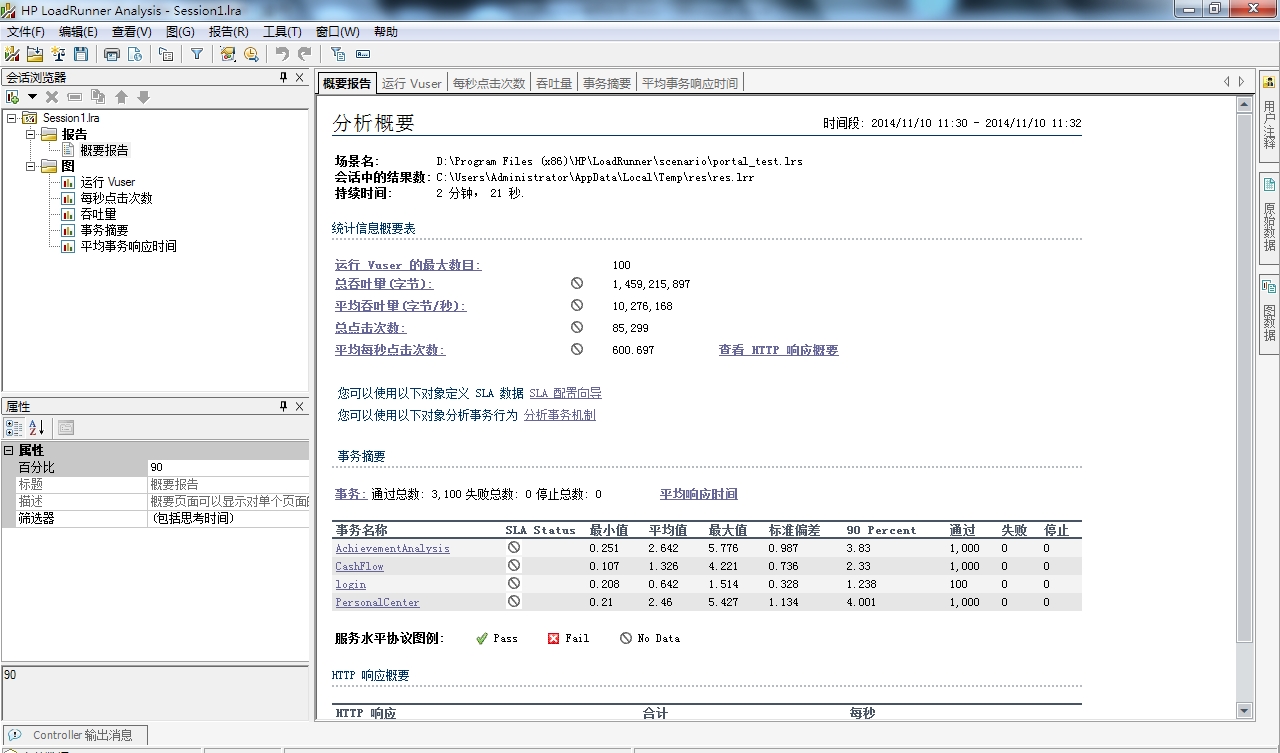Screen dimensions: 1280x753
Task: Click the tab scroll right arrow
Action: (x=1242, y=82)
